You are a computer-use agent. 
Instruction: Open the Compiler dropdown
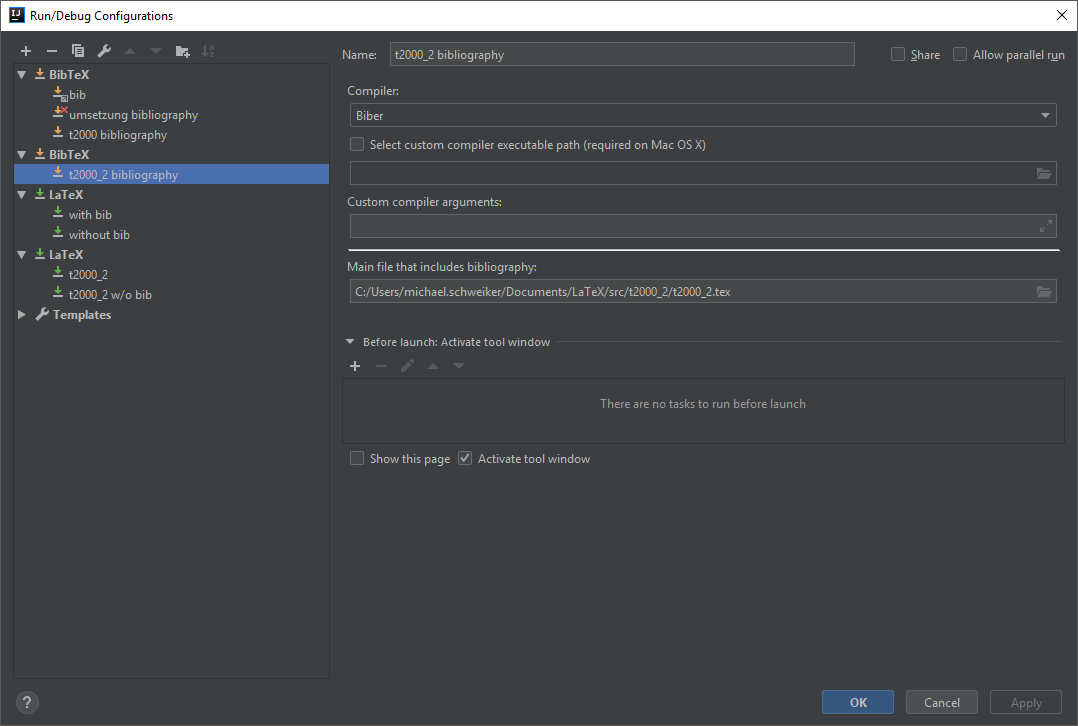1044,115
